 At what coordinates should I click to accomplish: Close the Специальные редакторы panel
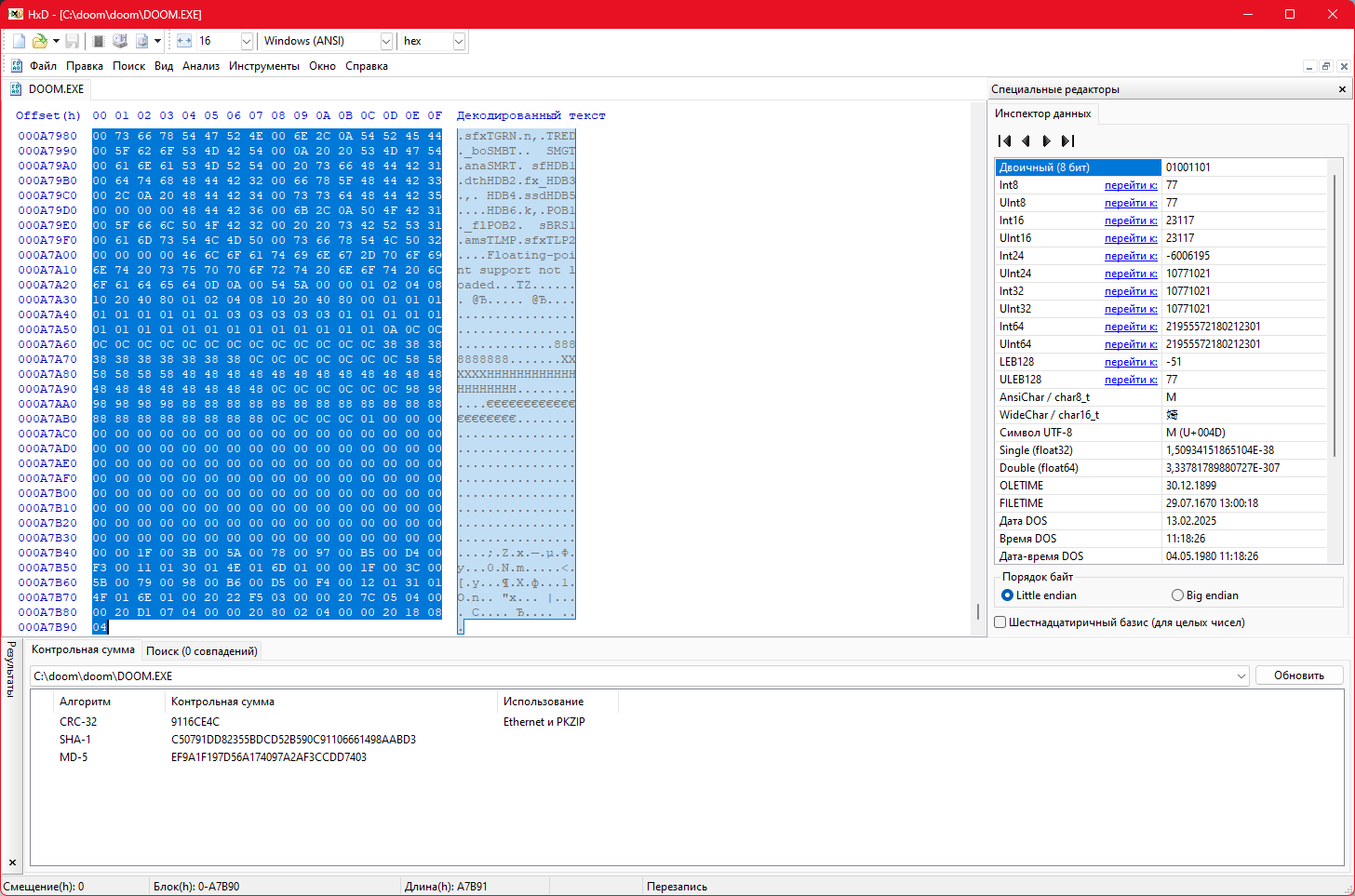tap(1342, 89)
